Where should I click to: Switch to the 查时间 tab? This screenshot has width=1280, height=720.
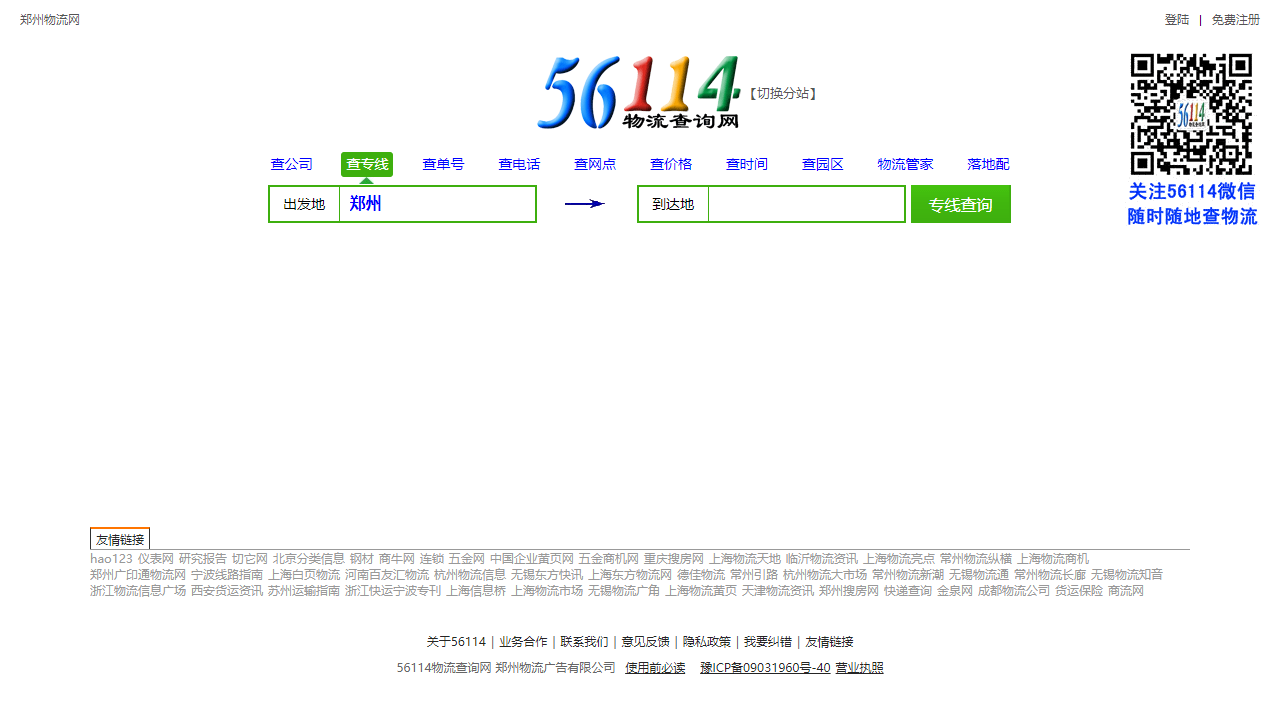[x=747, y=164]
